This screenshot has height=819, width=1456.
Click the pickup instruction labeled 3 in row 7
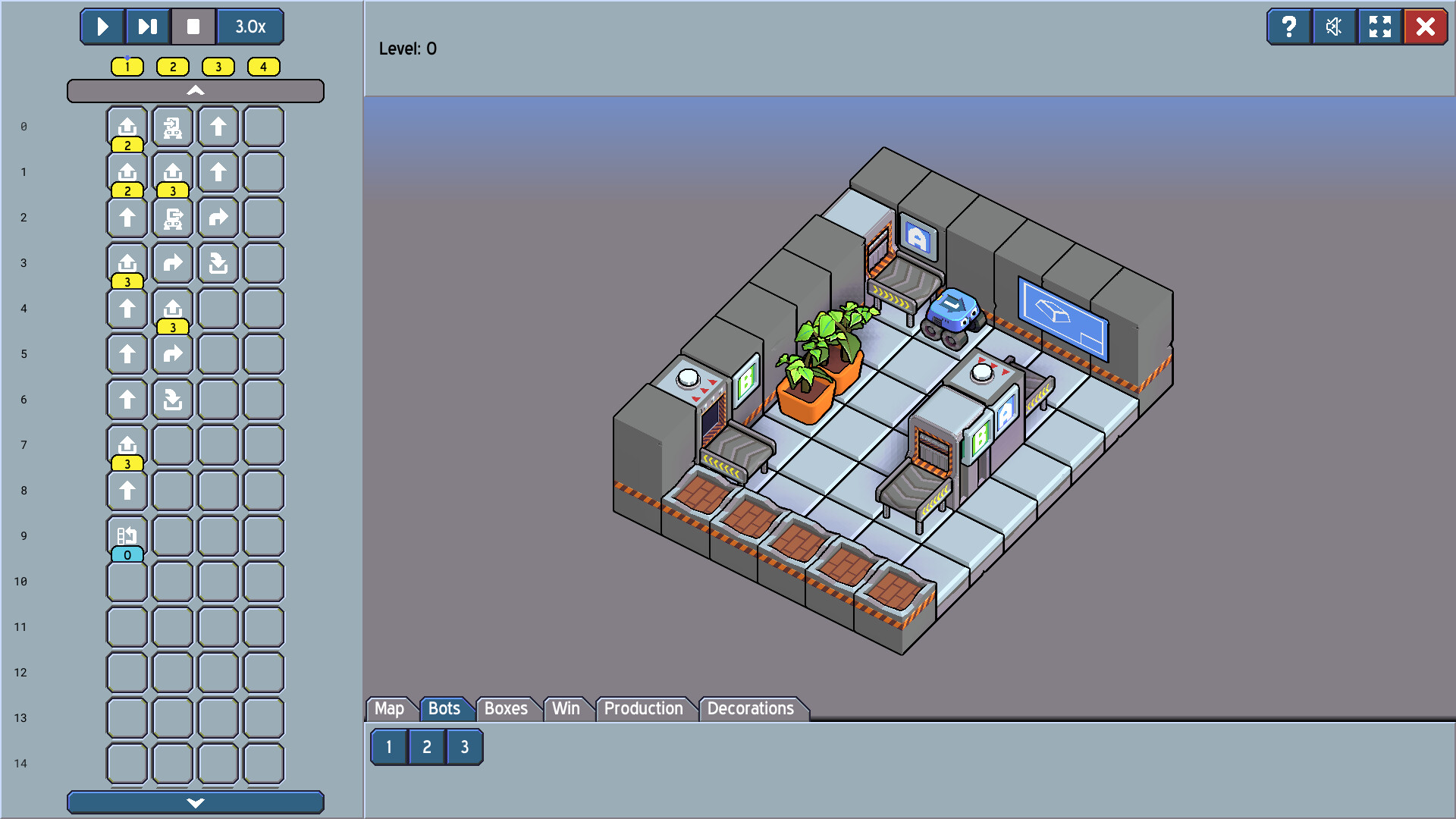(127, 445)
